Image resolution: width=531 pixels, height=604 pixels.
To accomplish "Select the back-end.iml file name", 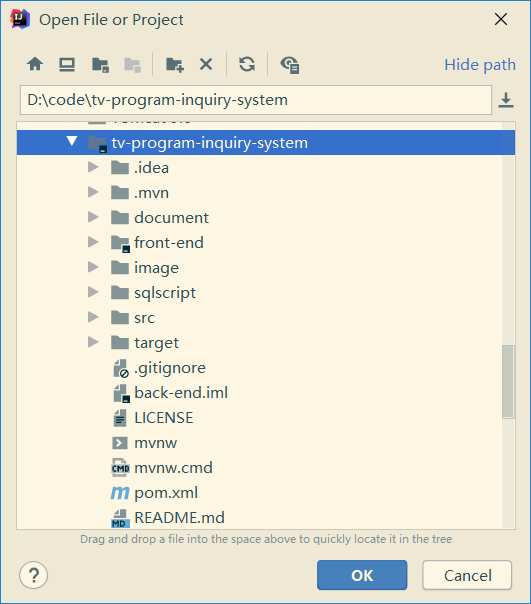I will point(181,393).
